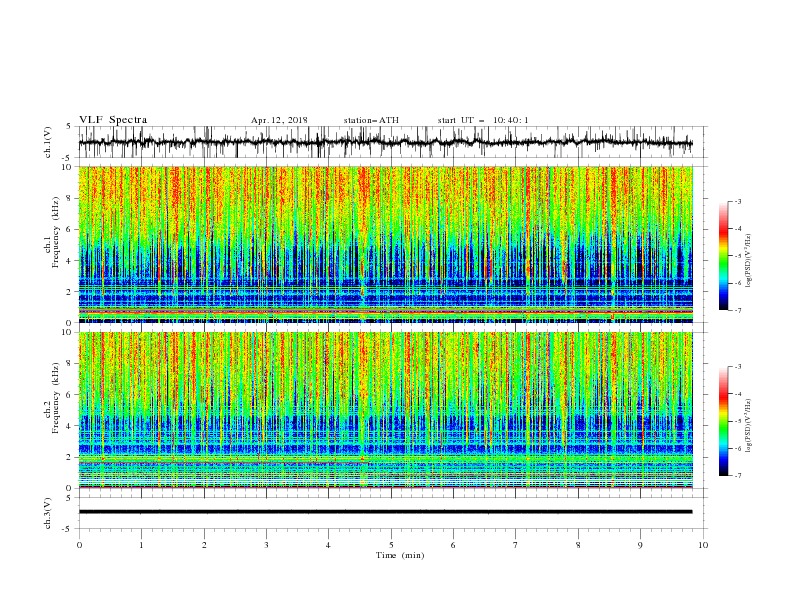Select the "ch.1(V)" axis label at top
Viewport: 792px width, 612px height.
[x=48, y=142]
